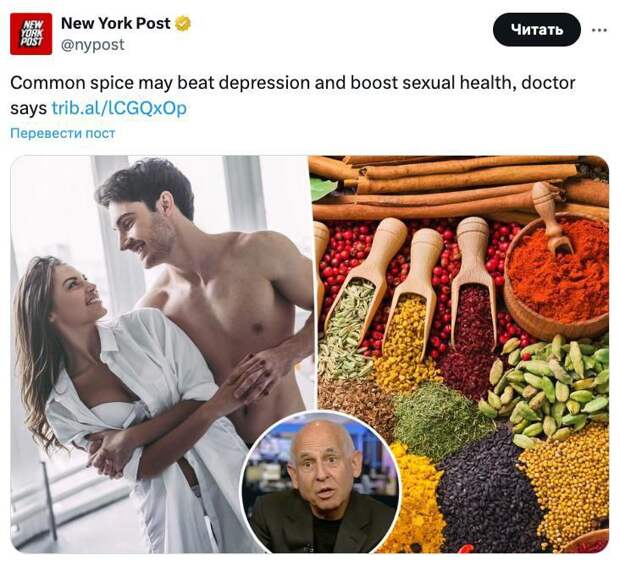The height and width of the screenshot is (566, 620).
Task: Open the three-dot more options menu
Action: 599,30
